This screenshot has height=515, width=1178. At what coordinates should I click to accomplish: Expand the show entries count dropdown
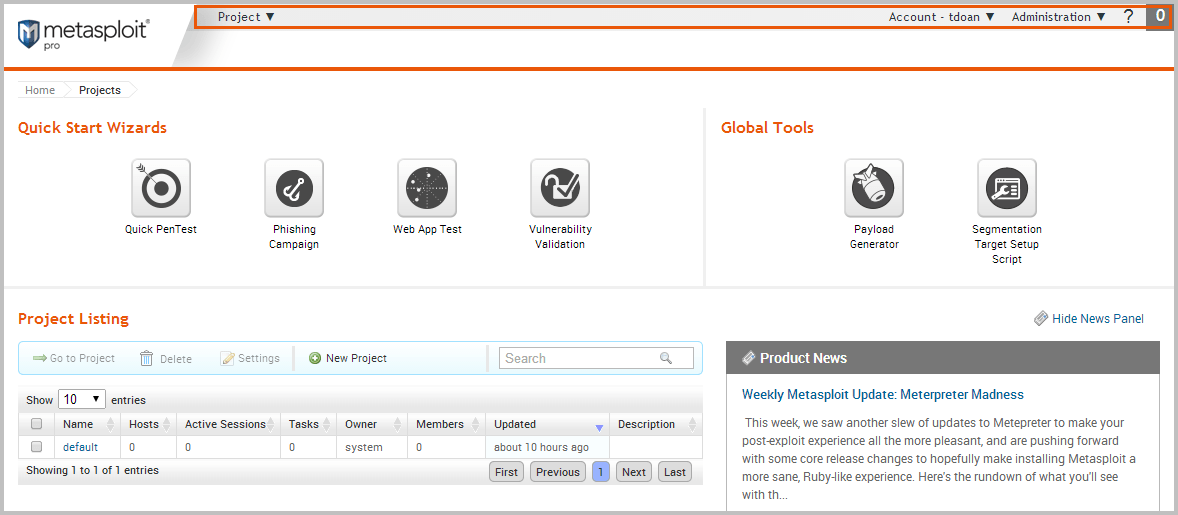(82, 400)
